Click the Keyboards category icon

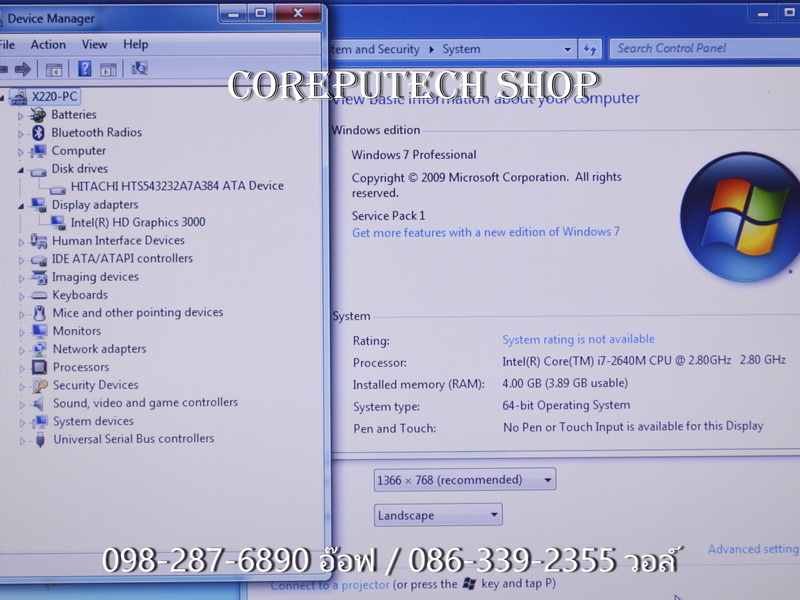click(x=39, y=295)
